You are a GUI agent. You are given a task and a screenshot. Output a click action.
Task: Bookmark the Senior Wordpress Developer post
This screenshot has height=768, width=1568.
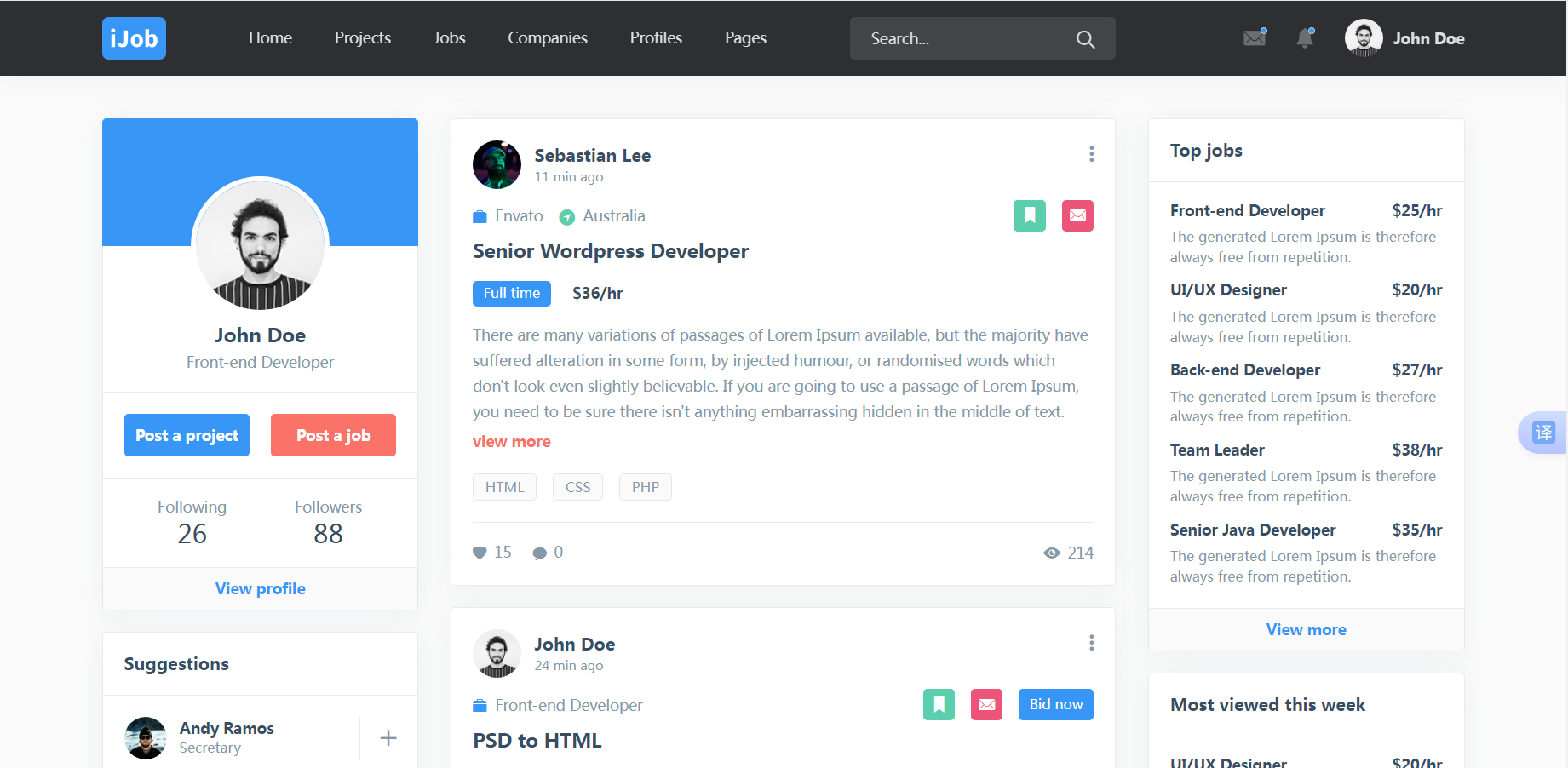[x=1029, y=215]
